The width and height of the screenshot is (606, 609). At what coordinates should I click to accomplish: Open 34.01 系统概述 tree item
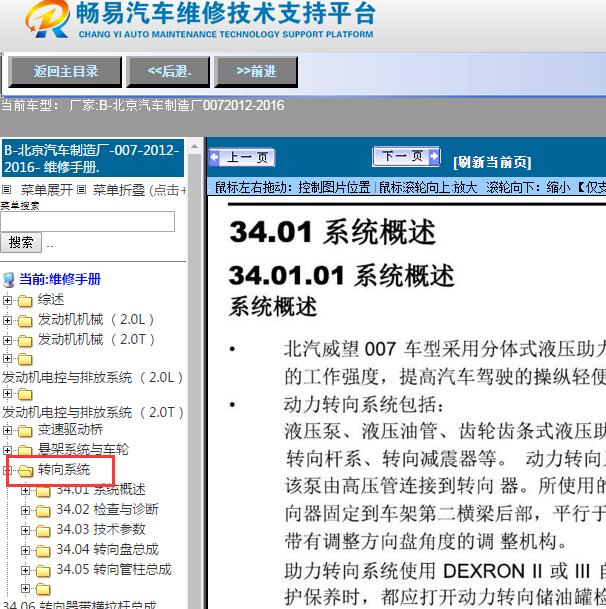(101, 489)
